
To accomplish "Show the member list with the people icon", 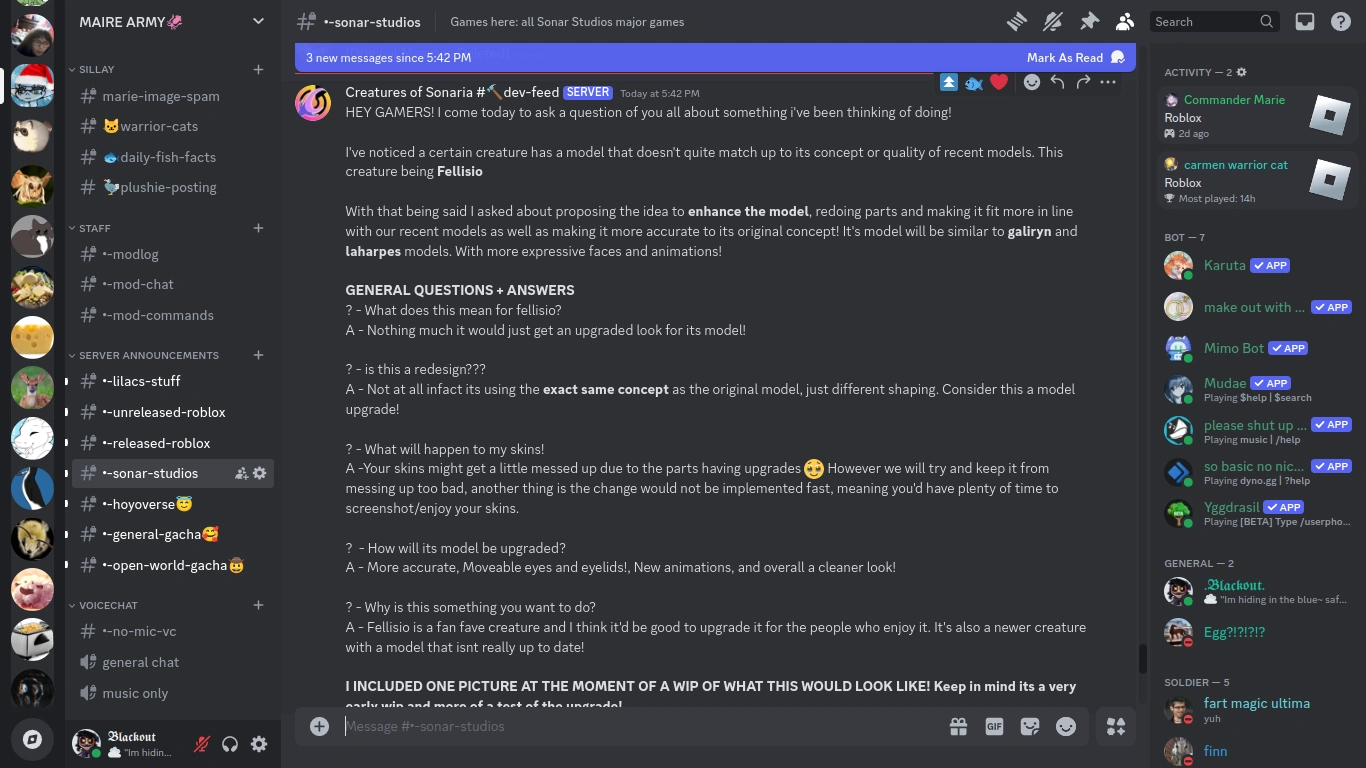I will [x=1124, y=21].
